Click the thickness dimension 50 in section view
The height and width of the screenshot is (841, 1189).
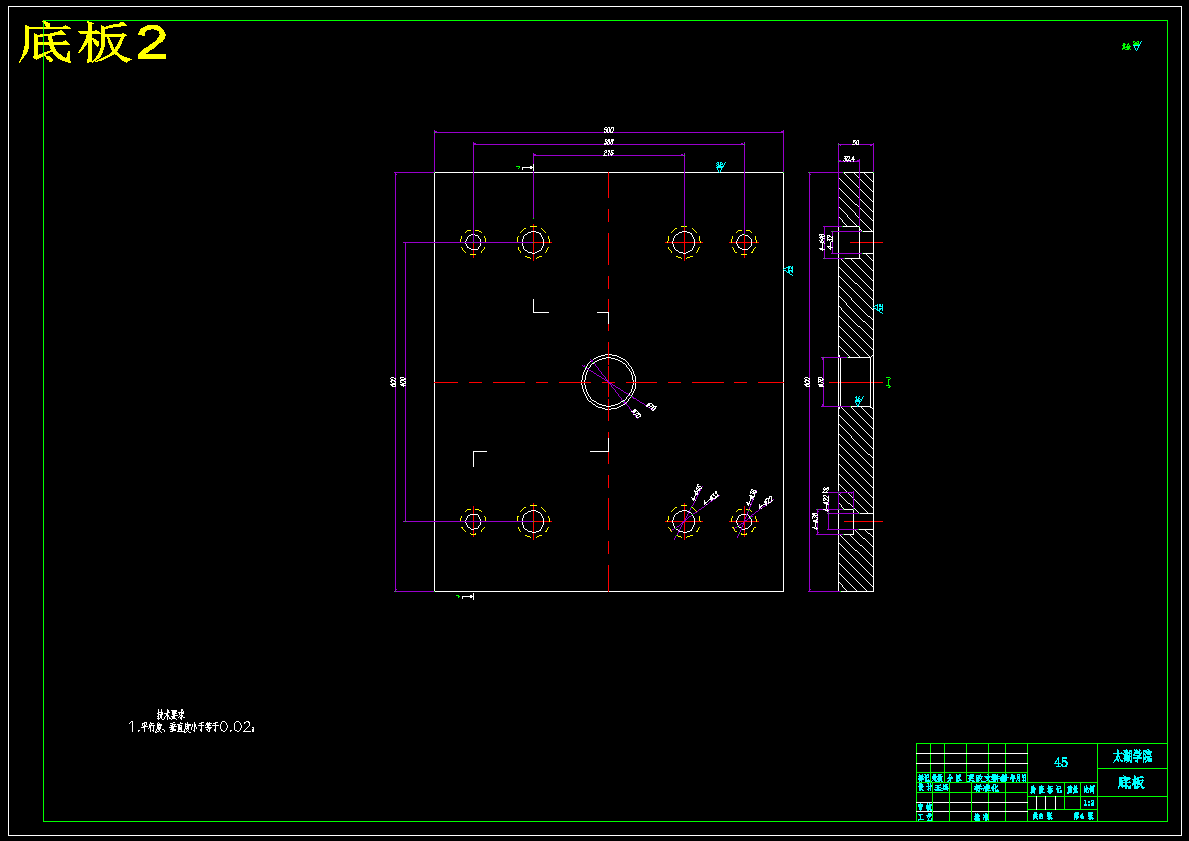coord(855,143)
